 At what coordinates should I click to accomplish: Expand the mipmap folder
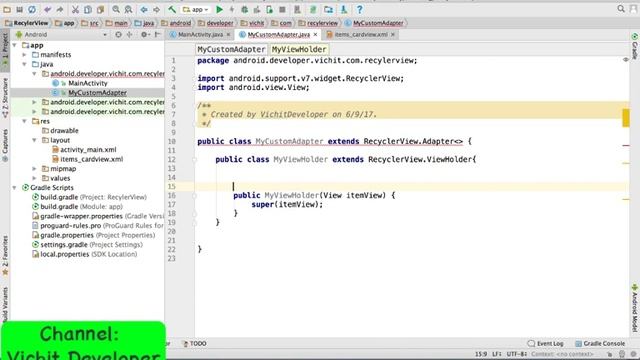pos(35,169)
